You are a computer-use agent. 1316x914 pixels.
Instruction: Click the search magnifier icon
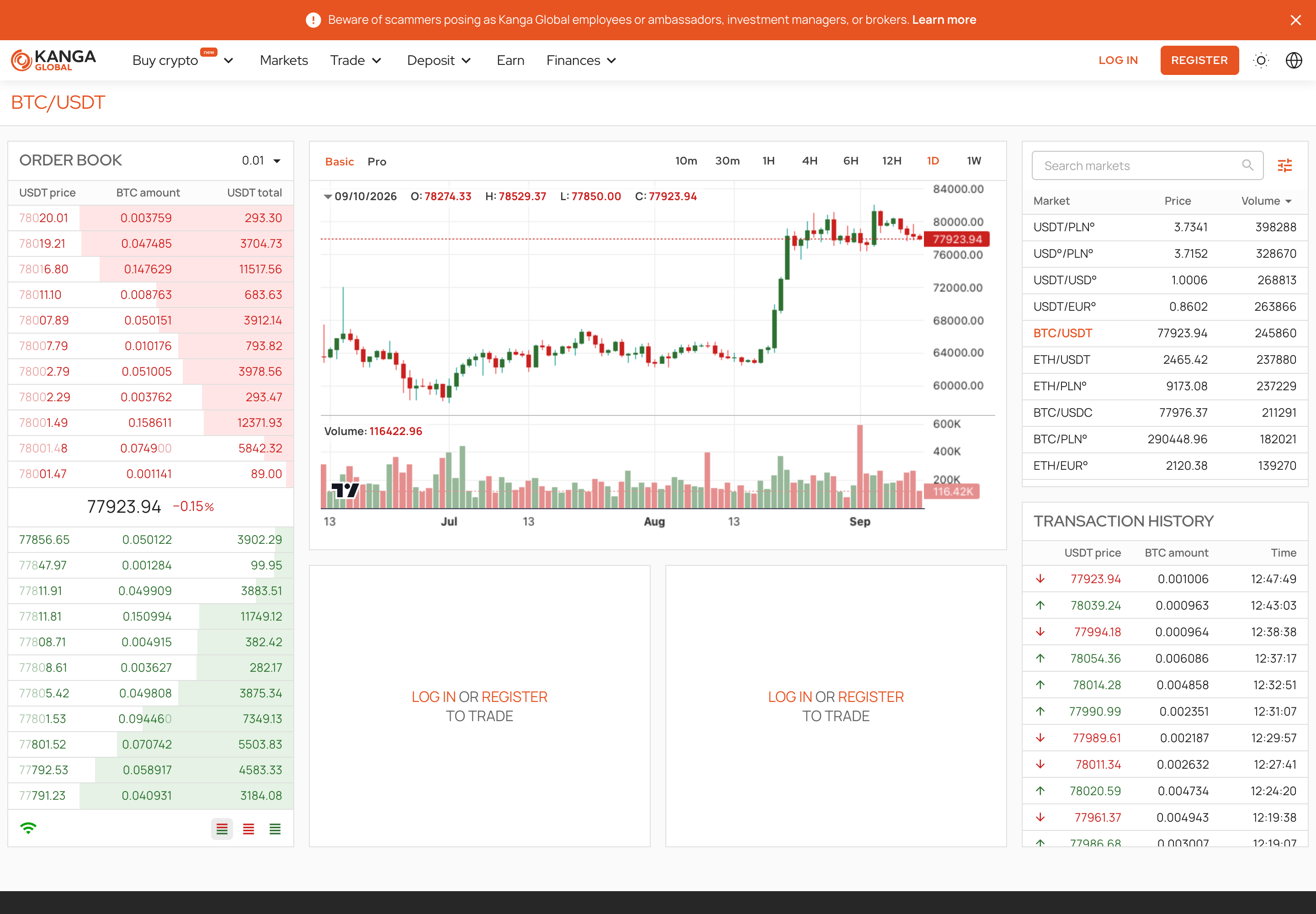(x=1247, y=165)
